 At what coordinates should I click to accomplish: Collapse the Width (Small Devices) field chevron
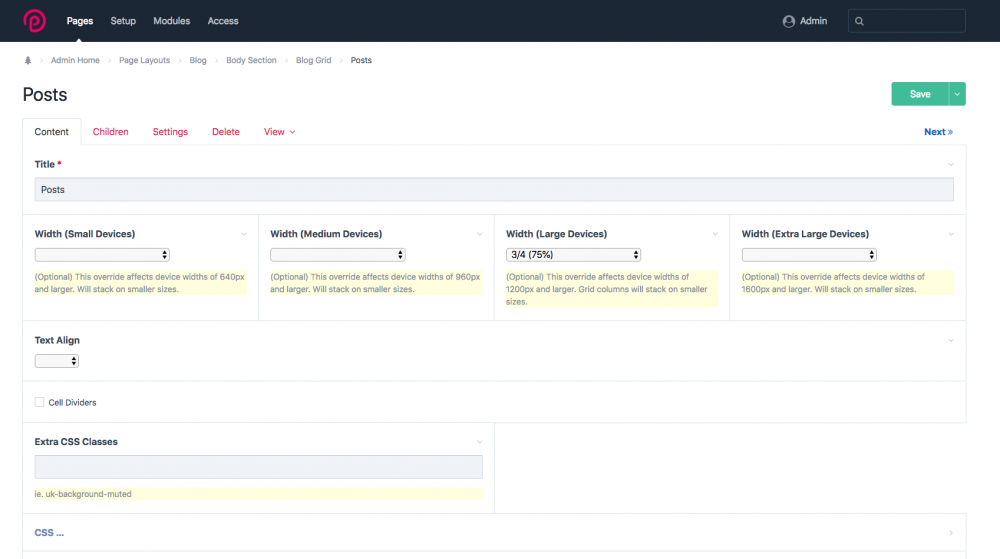244,234
